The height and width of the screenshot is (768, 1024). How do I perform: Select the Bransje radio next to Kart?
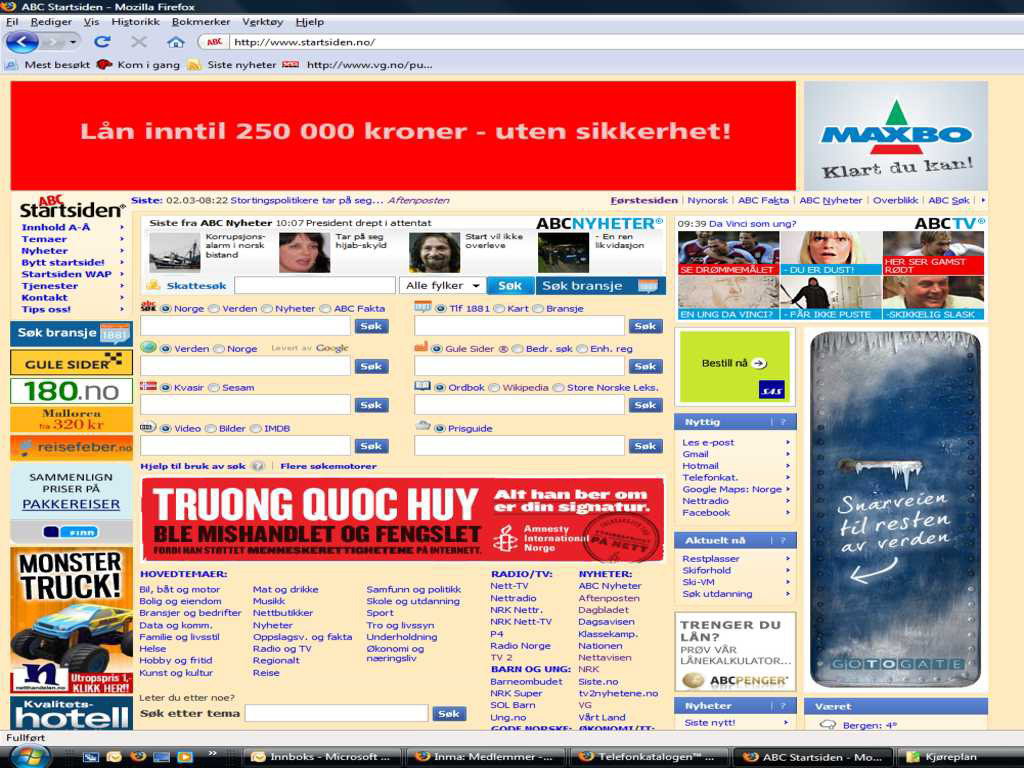tap(538, 308)
